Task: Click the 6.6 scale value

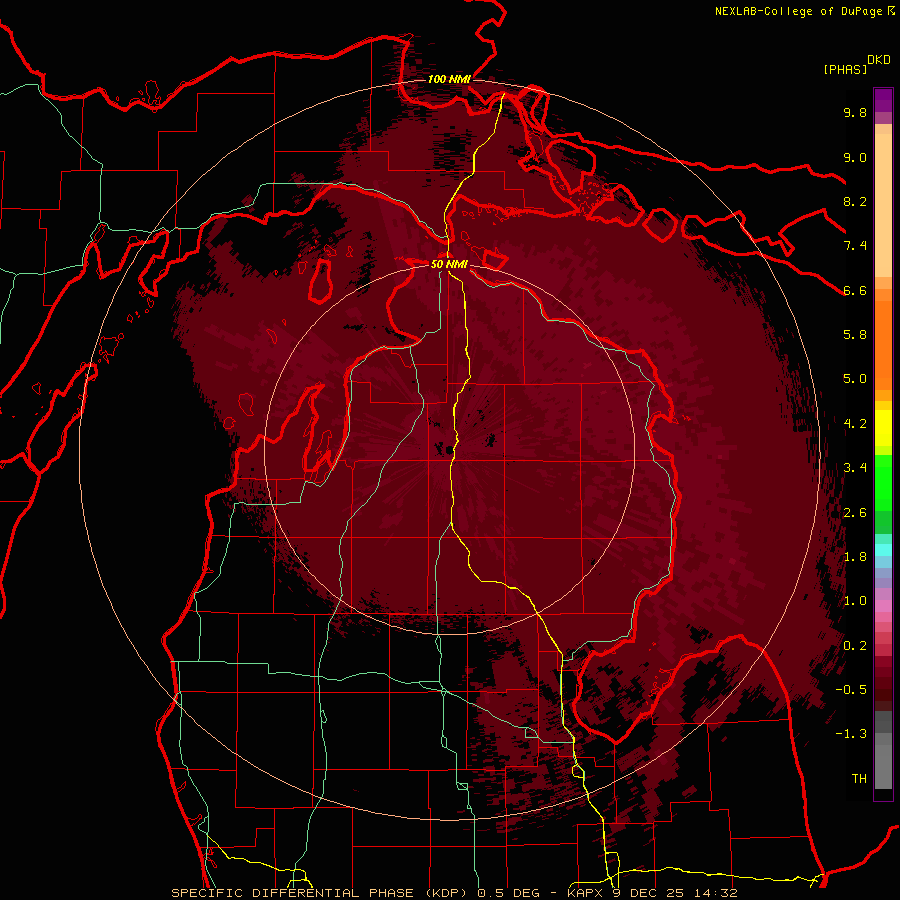Action: coord(855,290)
